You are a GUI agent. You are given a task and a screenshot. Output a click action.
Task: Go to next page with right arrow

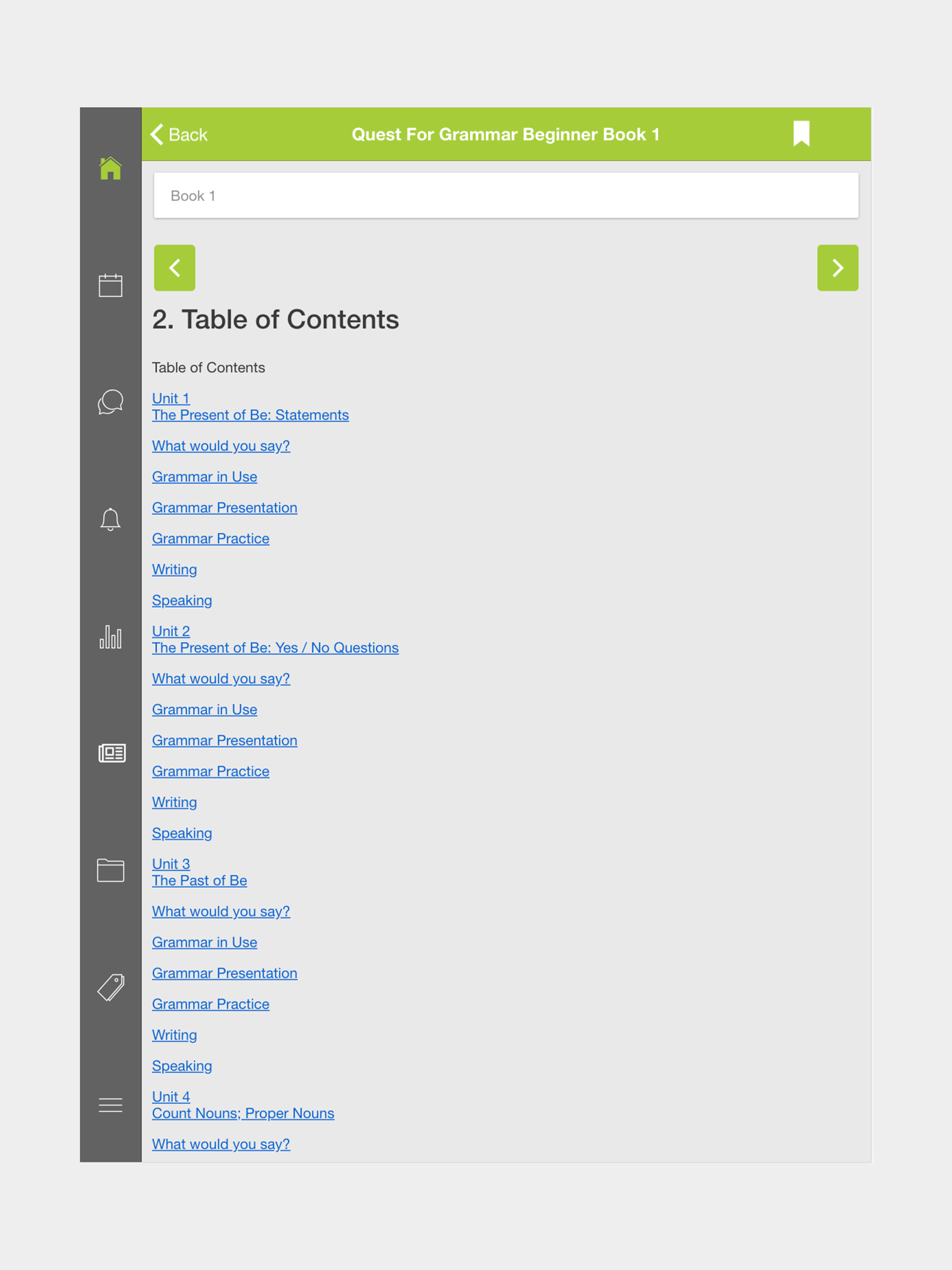pyautogui.click(x=838, y=268)
